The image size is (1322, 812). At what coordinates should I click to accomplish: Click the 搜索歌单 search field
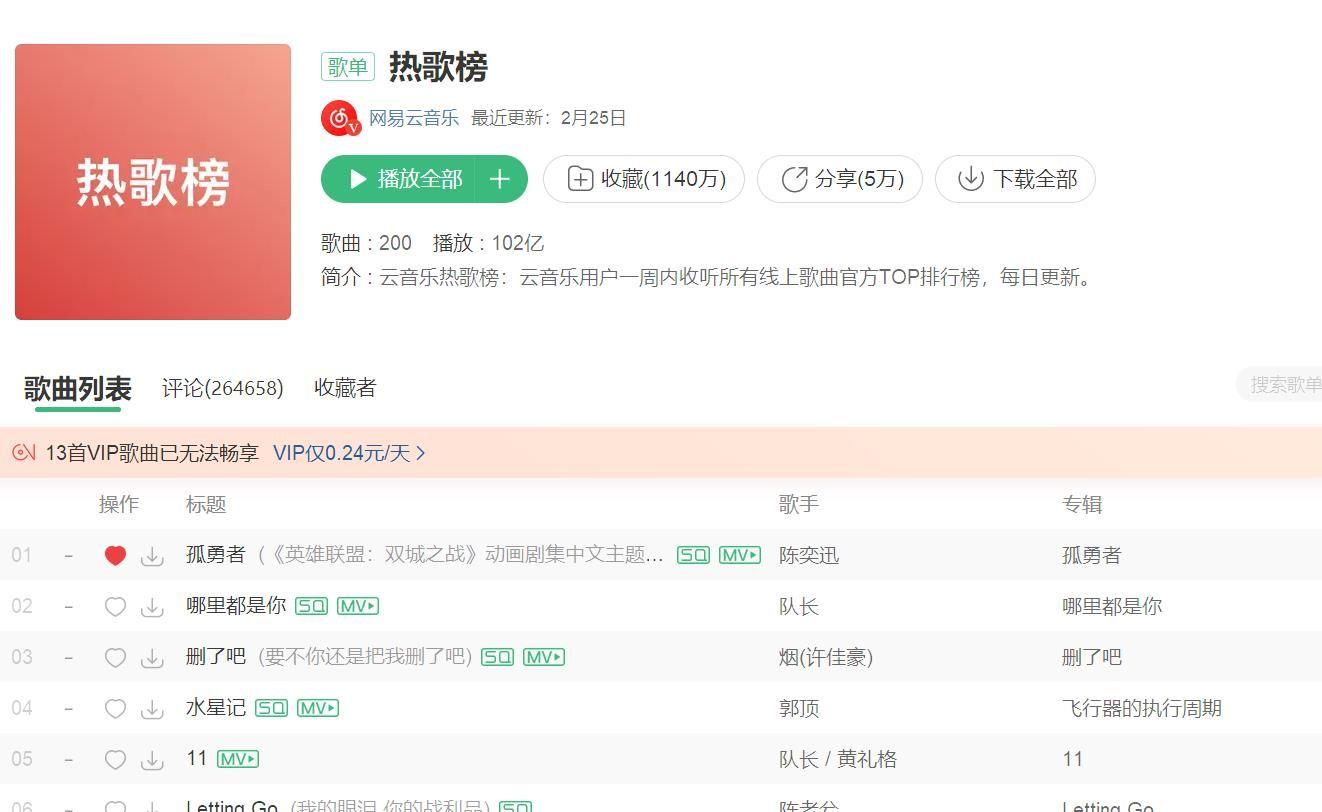pyautogui.click(x=1283, y=385)
